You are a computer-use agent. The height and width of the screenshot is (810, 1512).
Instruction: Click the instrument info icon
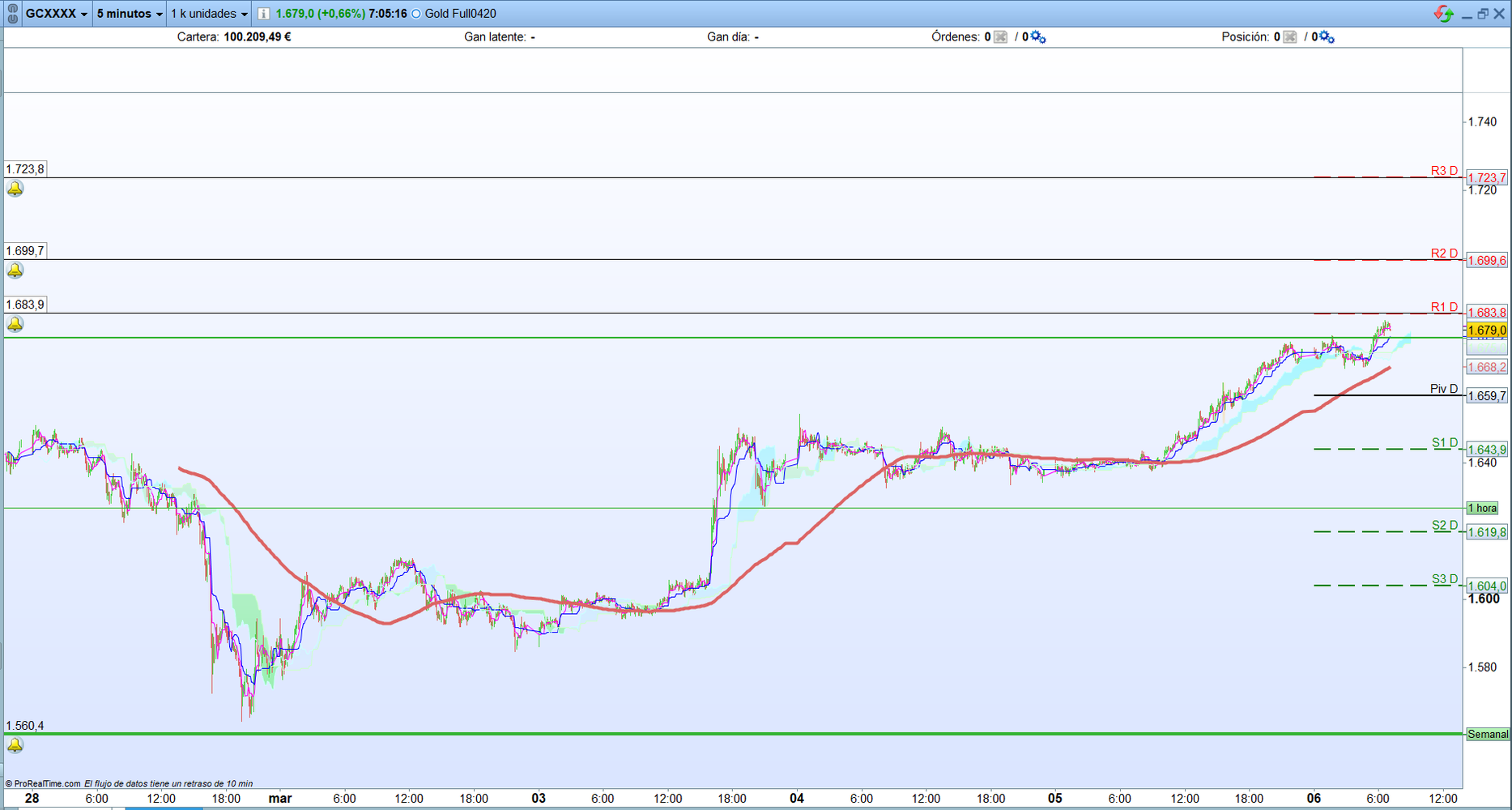click(x=263, y=14)
